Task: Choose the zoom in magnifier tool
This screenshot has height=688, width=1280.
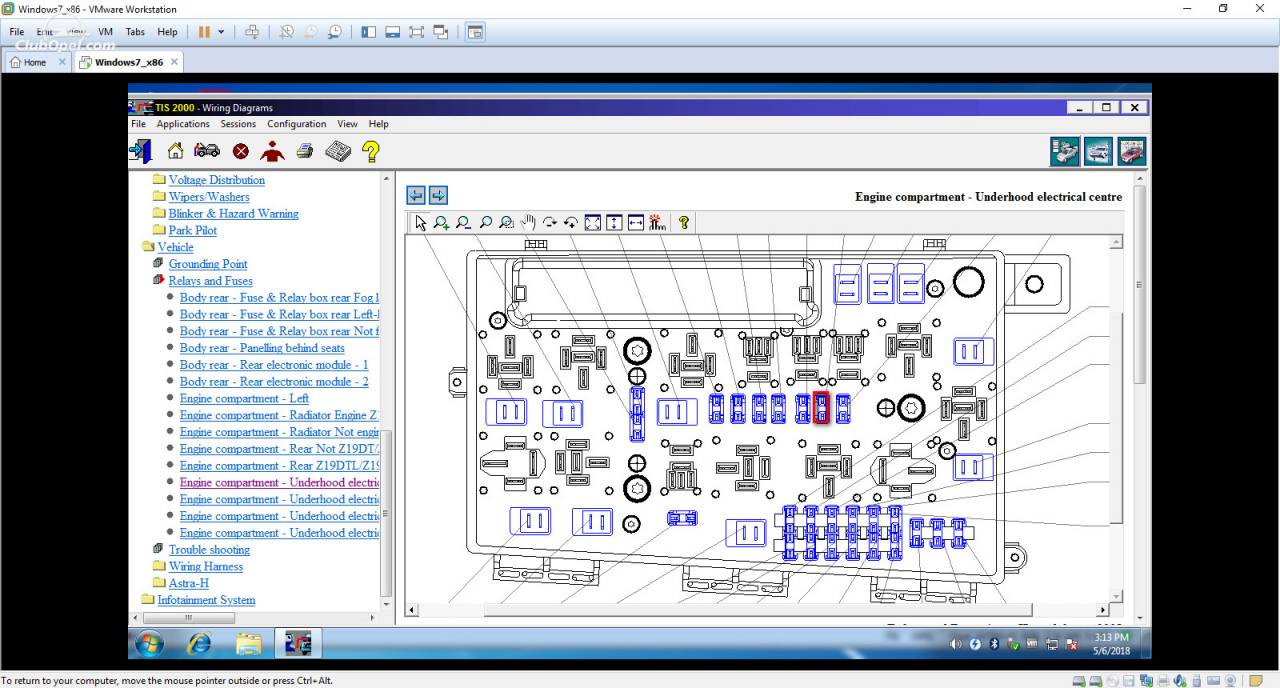Action: pos(441,223)
